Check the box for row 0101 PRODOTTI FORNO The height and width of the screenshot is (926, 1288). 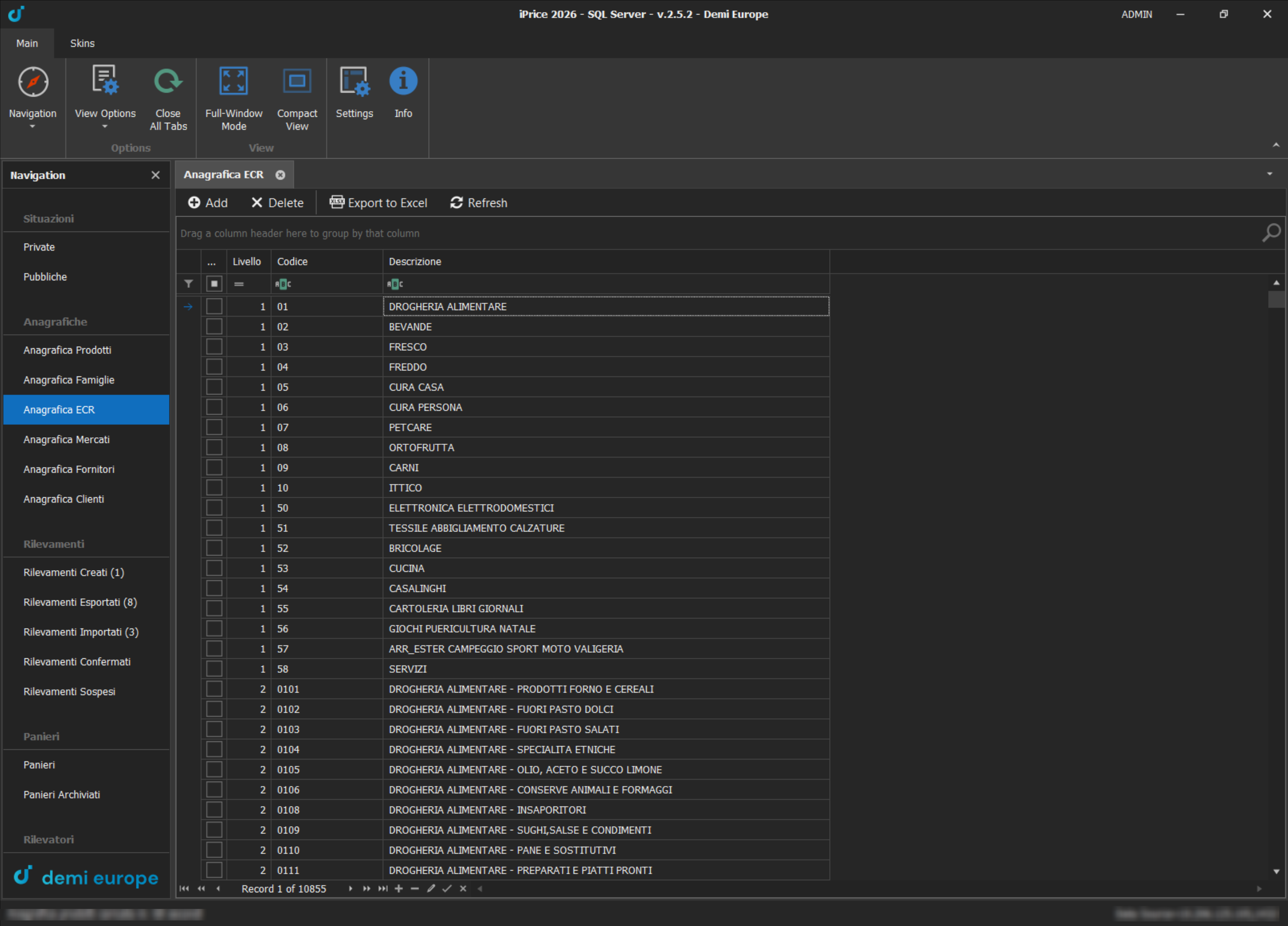click(x=214, y=689)
